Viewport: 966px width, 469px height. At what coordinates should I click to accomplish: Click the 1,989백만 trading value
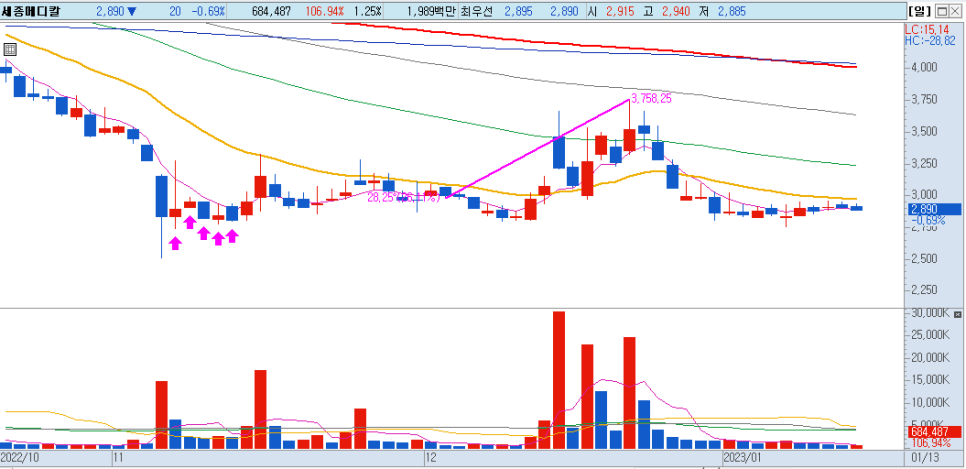pyautogui.click(x=432, y=11)
